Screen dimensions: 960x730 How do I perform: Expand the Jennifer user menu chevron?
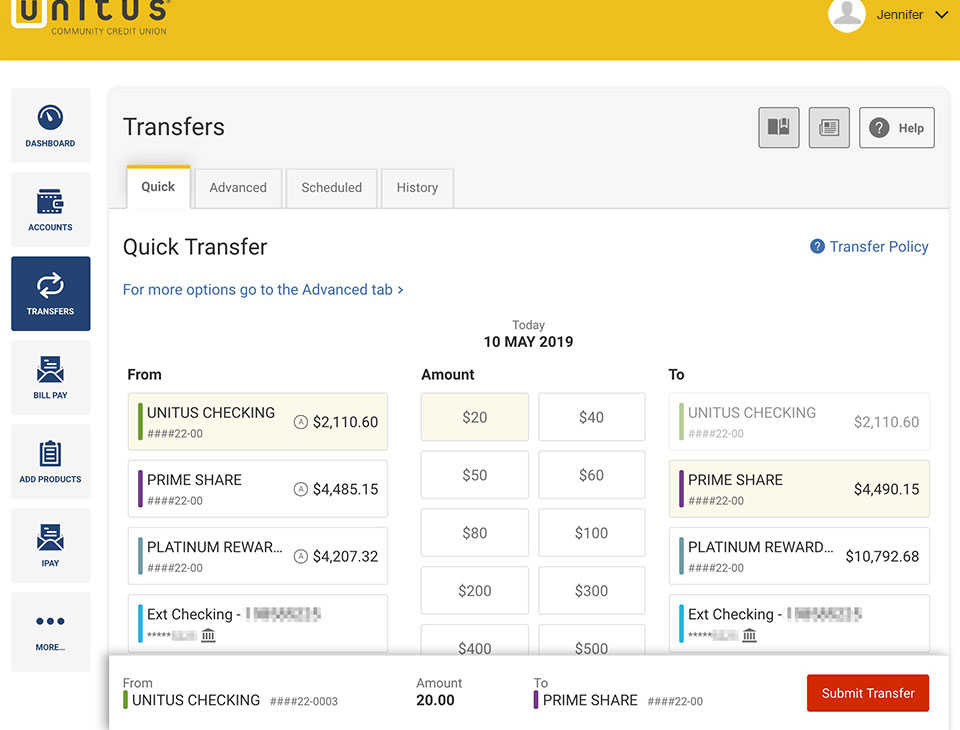[941, 15]
